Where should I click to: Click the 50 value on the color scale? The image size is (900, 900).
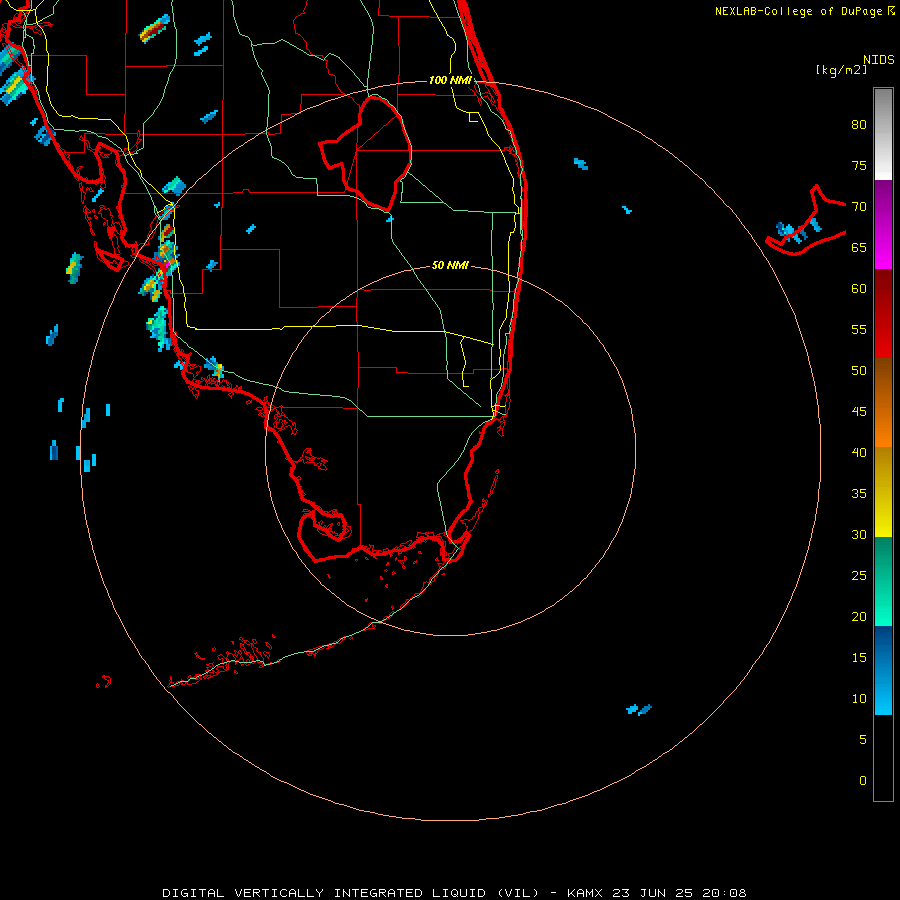859,370
